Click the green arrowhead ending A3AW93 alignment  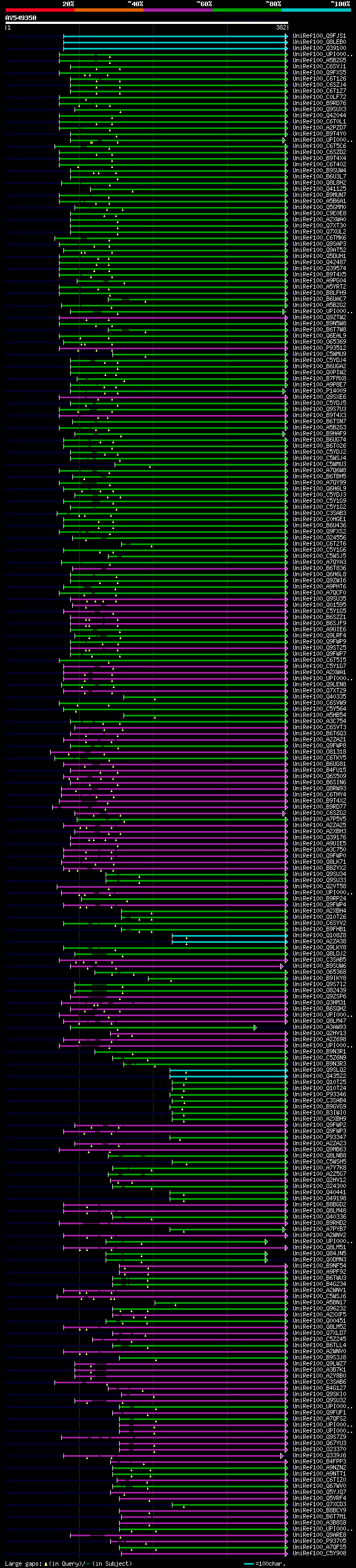[255, 1027]
